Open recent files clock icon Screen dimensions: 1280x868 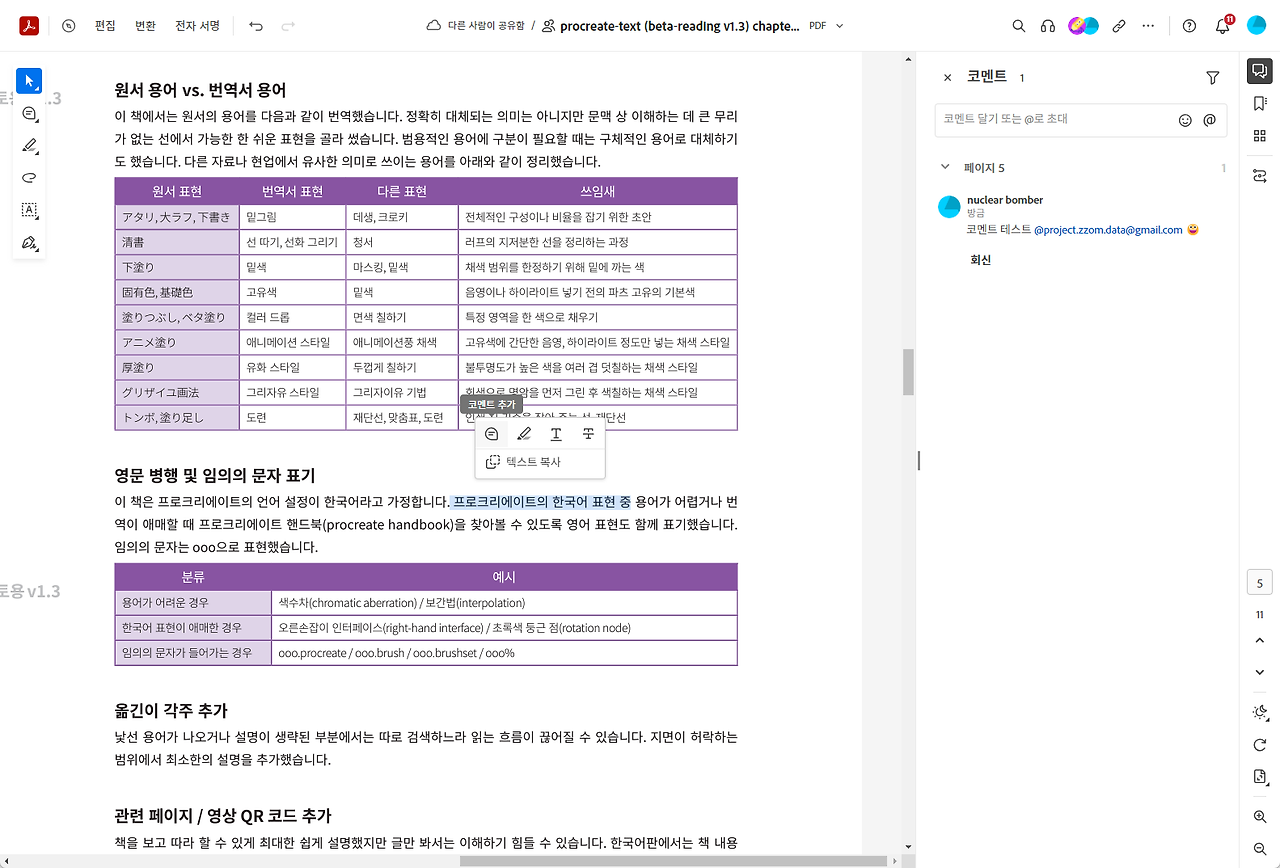click(68, 26)
